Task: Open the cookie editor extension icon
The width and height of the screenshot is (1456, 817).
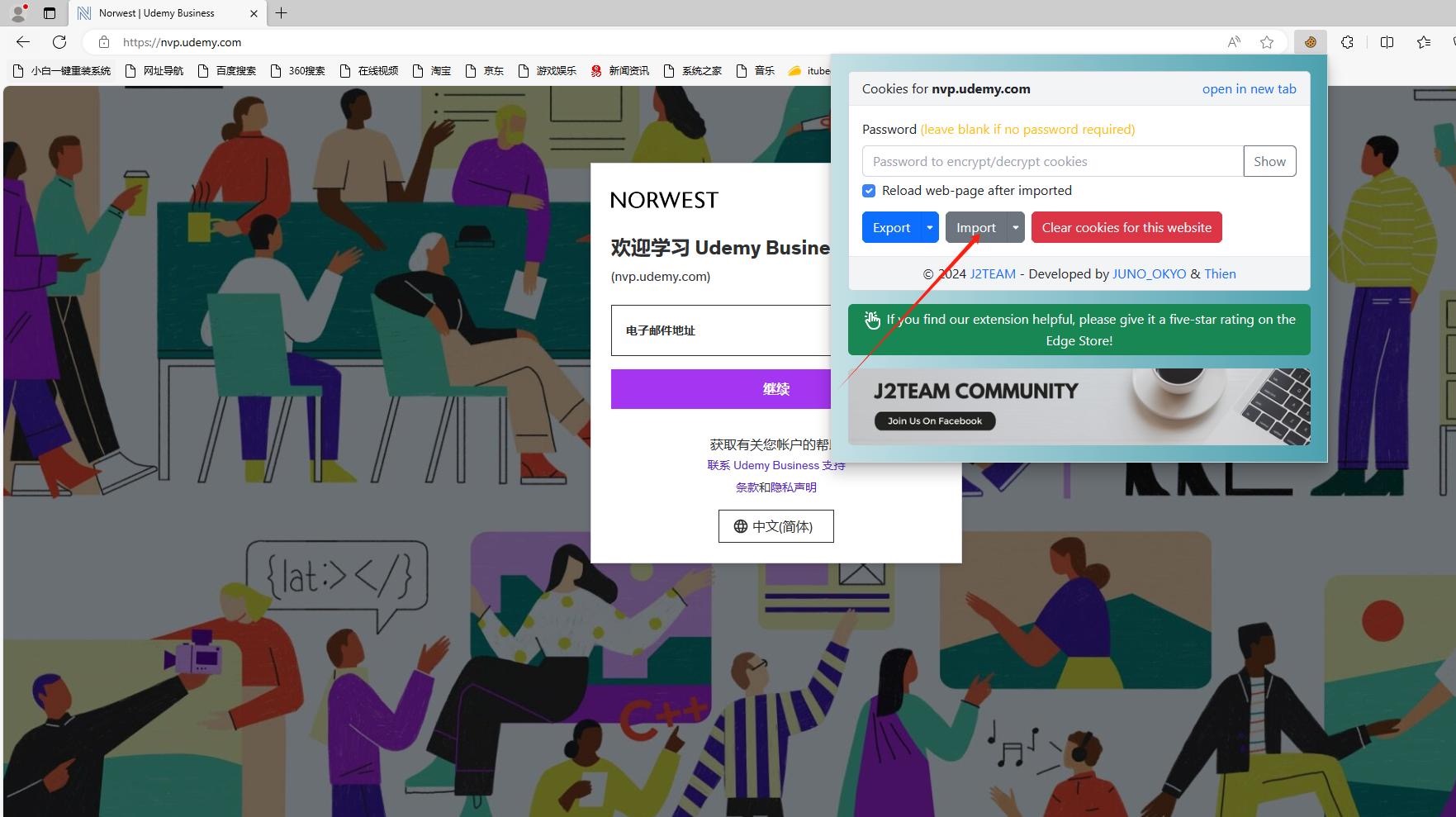Action: (1310, 42)
